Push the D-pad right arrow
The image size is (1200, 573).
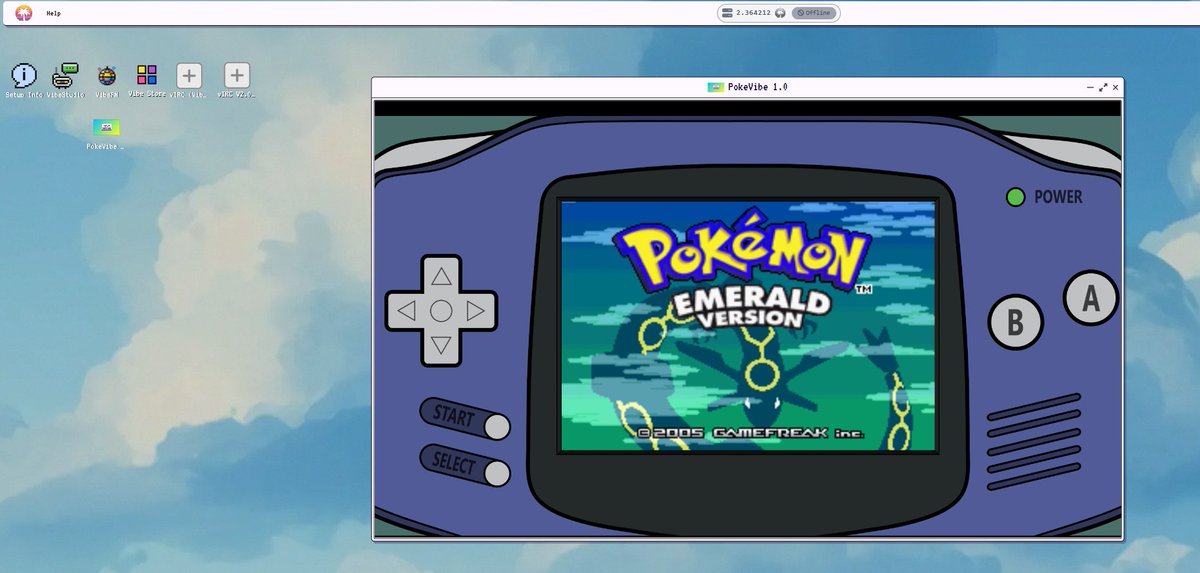point(476,311)
